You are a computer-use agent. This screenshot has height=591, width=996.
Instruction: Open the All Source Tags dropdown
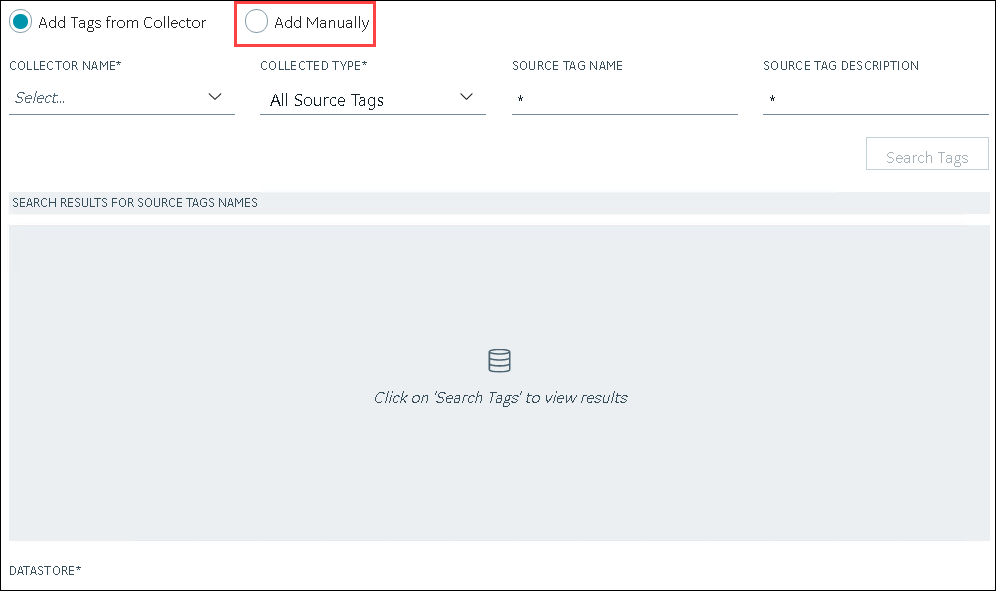pos(373,100)
